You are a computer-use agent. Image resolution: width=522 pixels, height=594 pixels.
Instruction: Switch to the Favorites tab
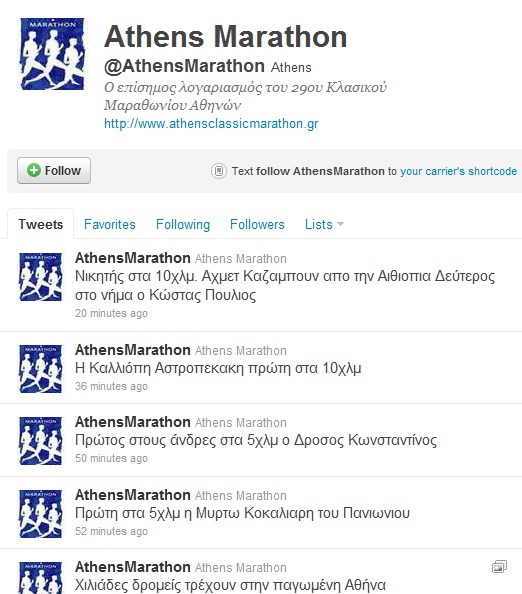(x=109, y=224)
